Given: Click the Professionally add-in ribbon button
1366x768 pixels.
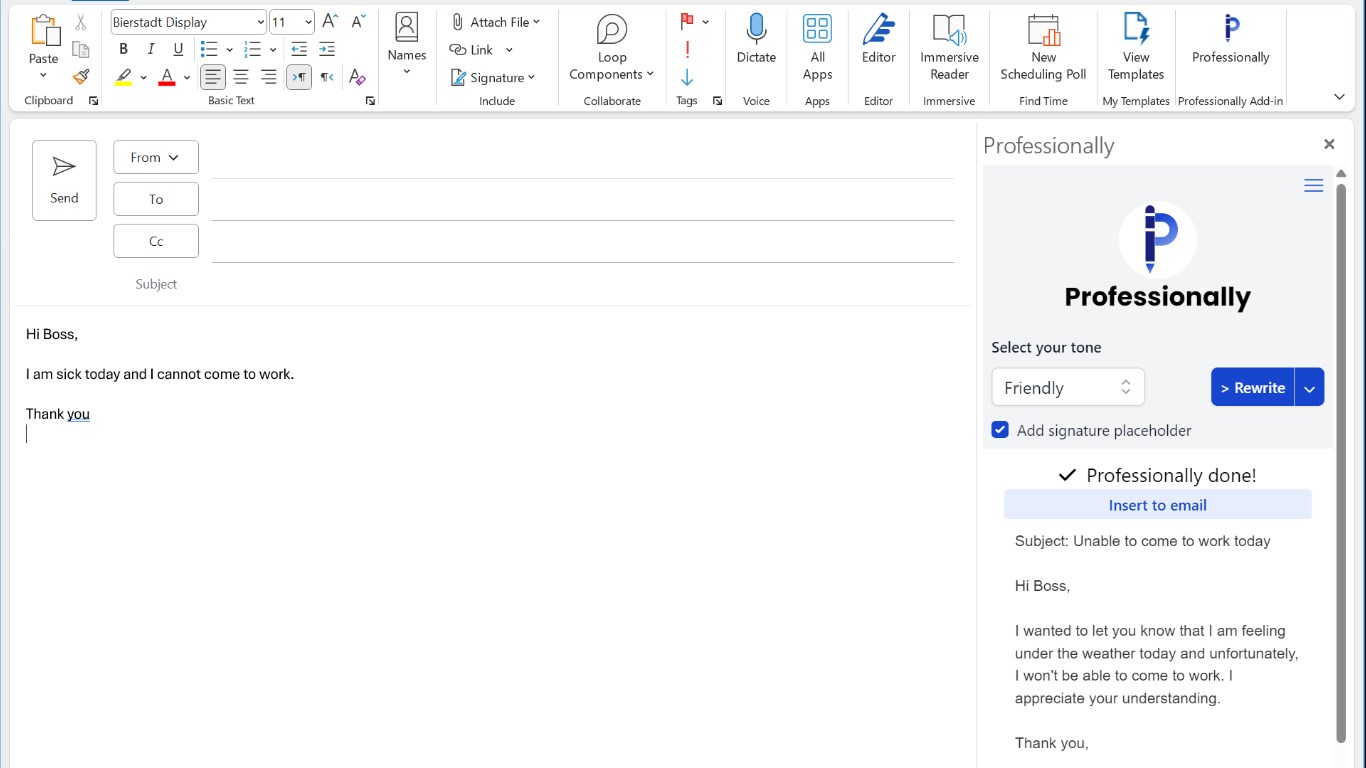Looking at the screenshot, I should click(1231, 40).
